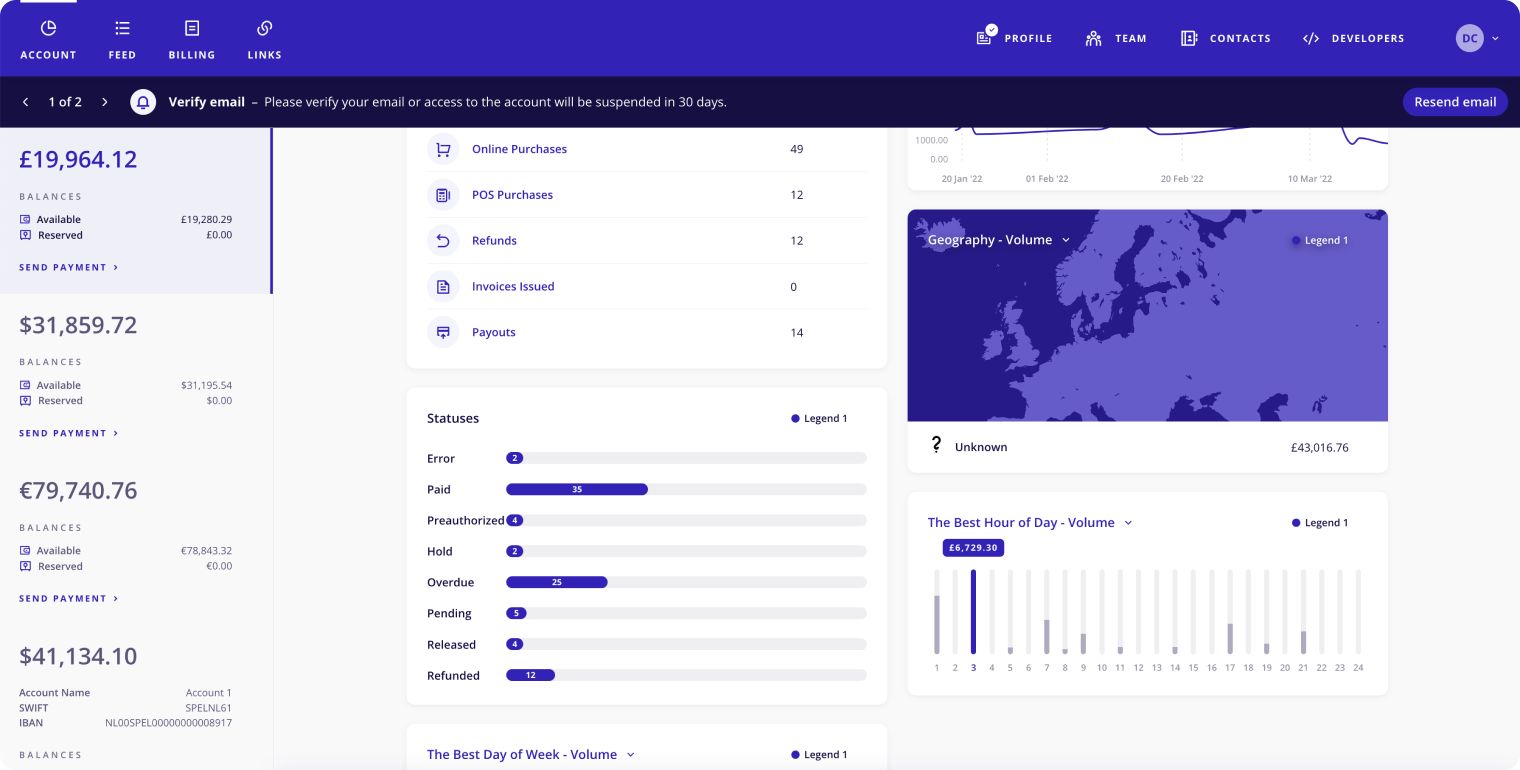The height and width of the screenshot is (770, 1520).
Task: Toggle Legend 1 in Statuses card
Action: point(819,419)
